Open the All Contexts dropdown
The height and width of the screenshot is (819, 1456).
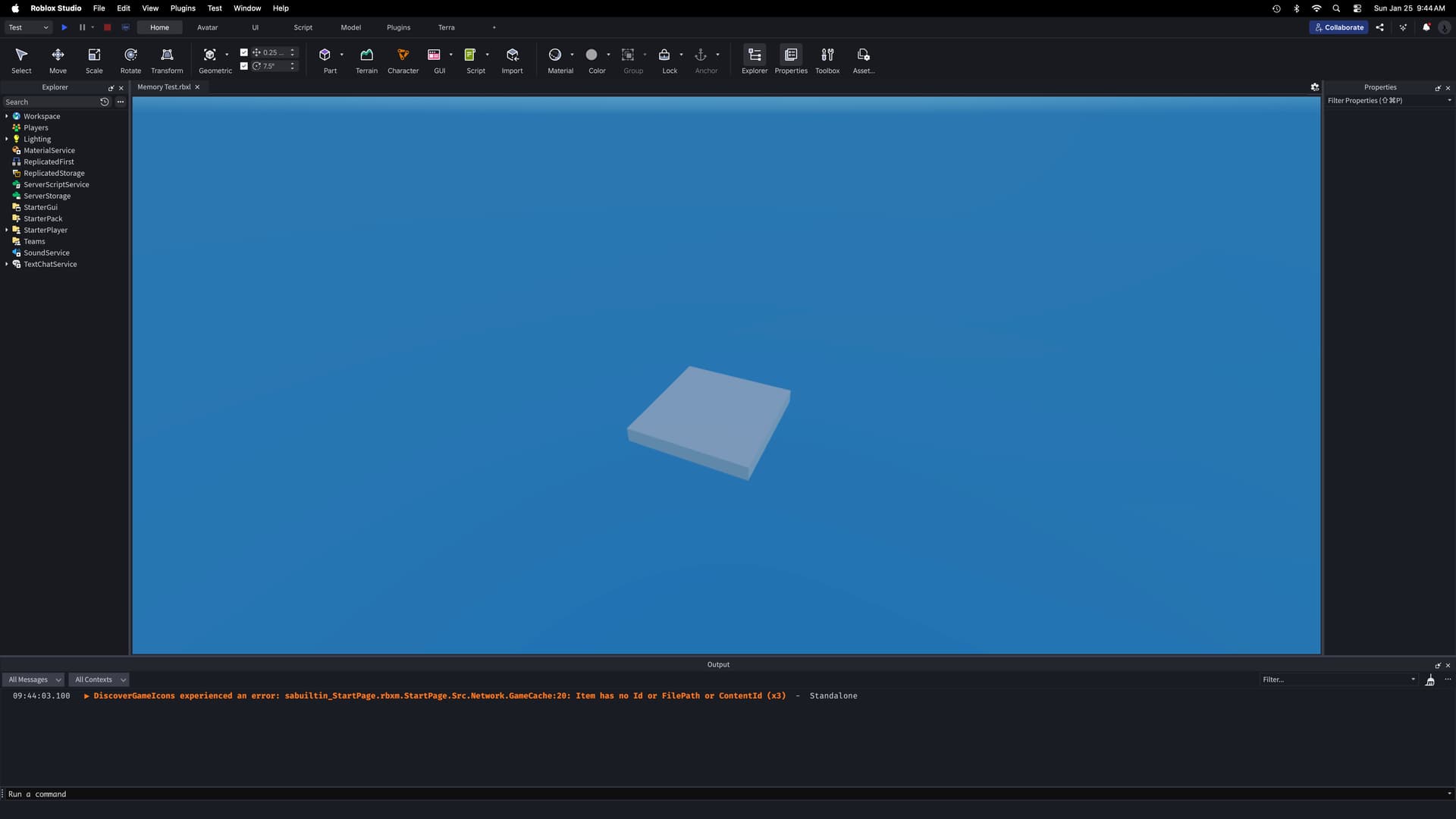coord(99,679)
